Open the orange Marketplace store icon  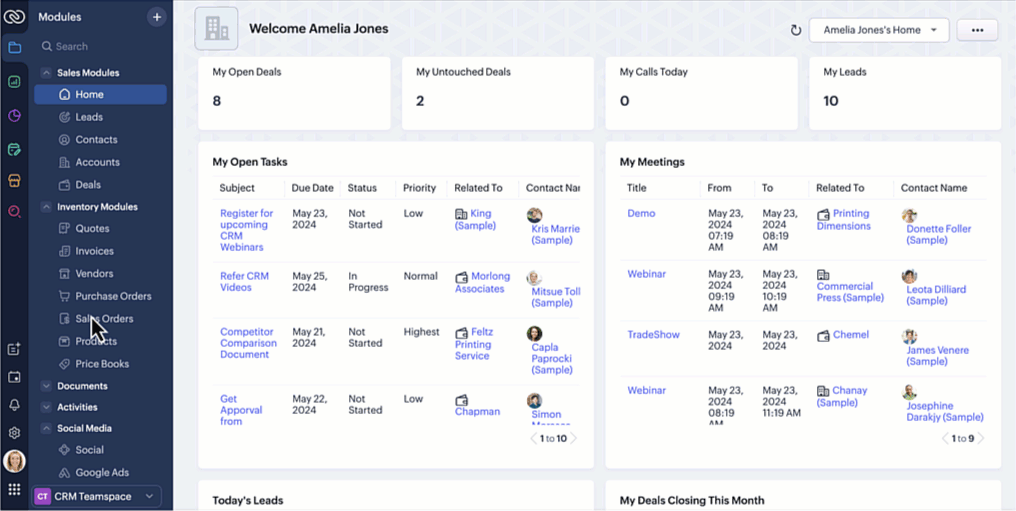pos(14,180)
